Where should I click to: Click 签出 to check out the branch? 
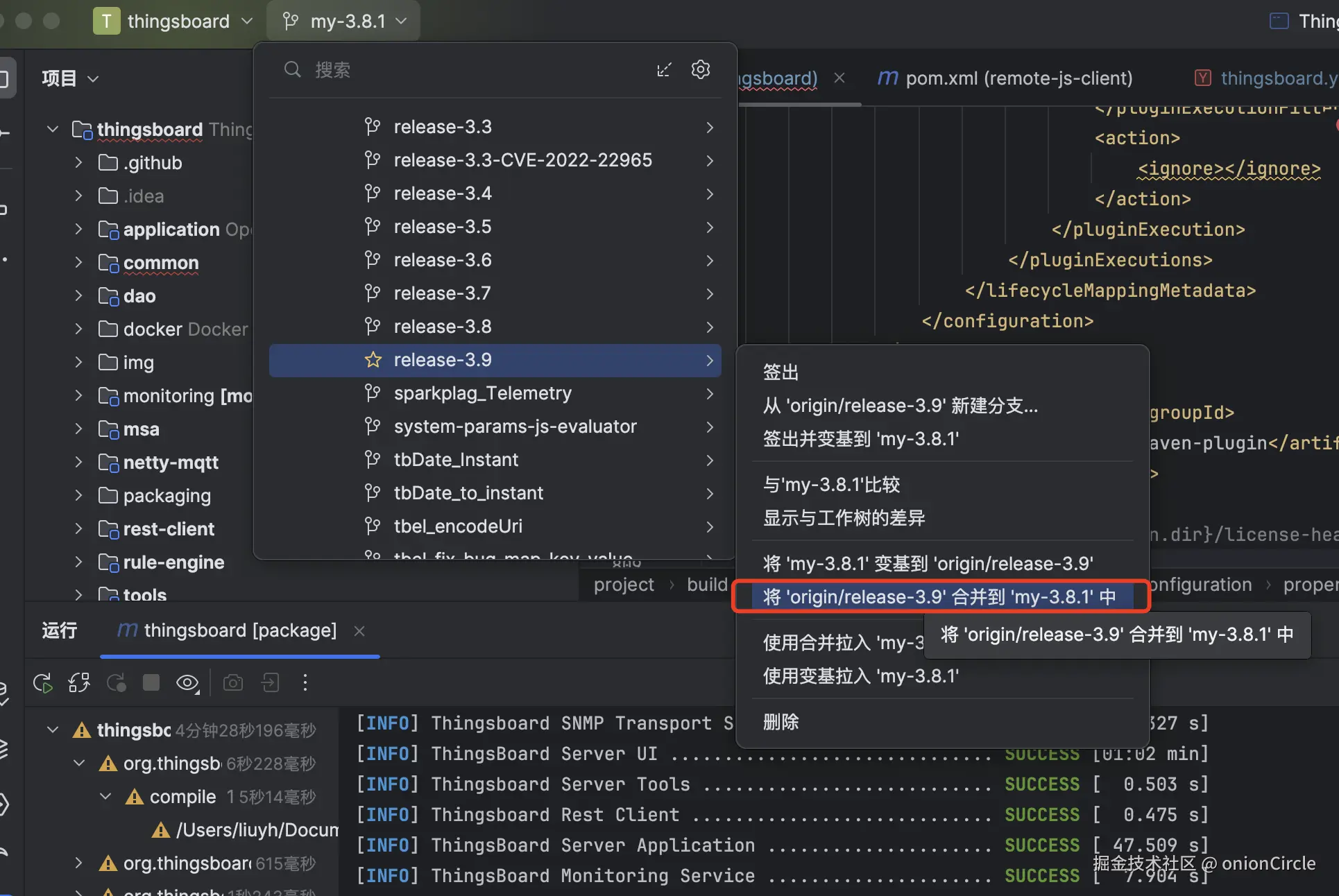(x=781, y=372)
